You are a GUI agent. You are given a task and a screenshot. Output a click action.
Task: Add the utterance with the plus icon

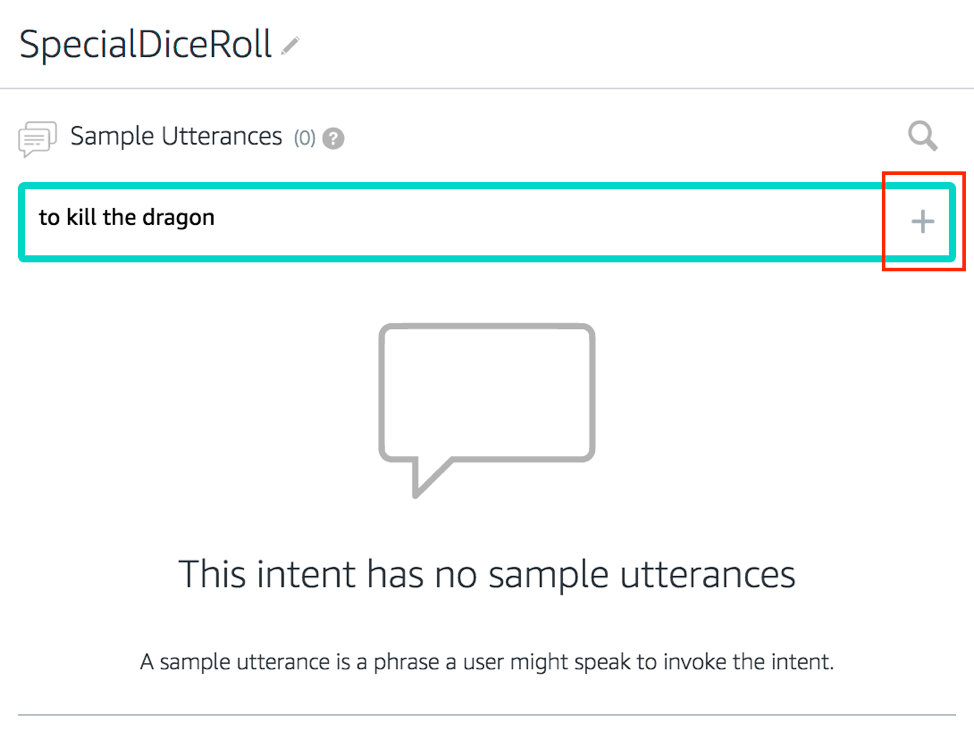point(922,222)
